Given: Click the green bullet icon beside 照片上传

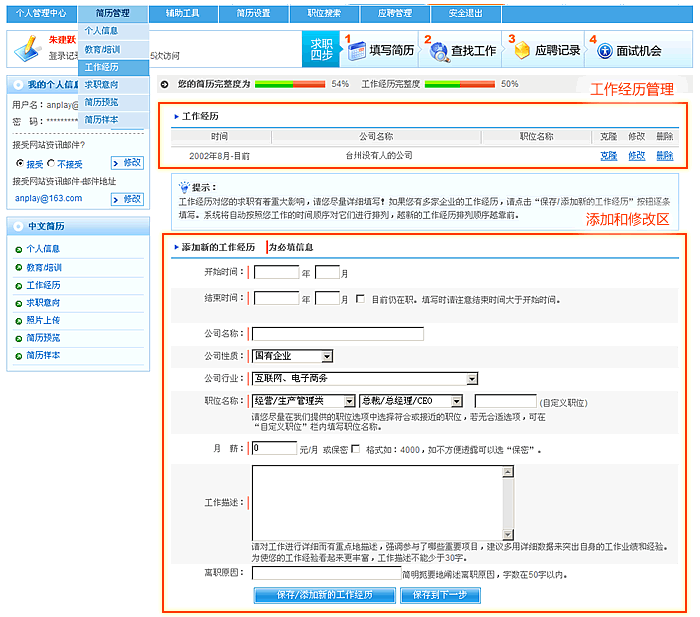Looking at the screenshot, I should click(18, 320).
